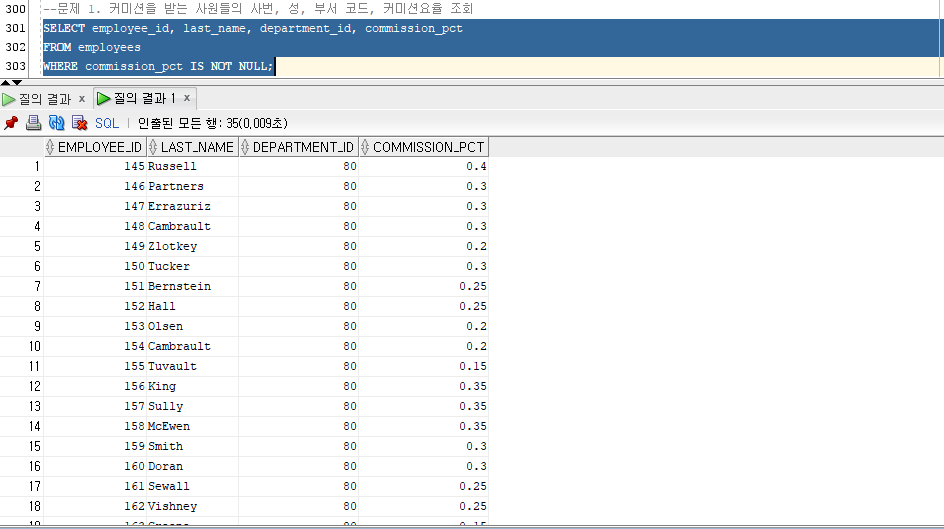Click the sort icon in COMMISSION_PCT header
The image size is (944, 529).
(x=365, y=147)
